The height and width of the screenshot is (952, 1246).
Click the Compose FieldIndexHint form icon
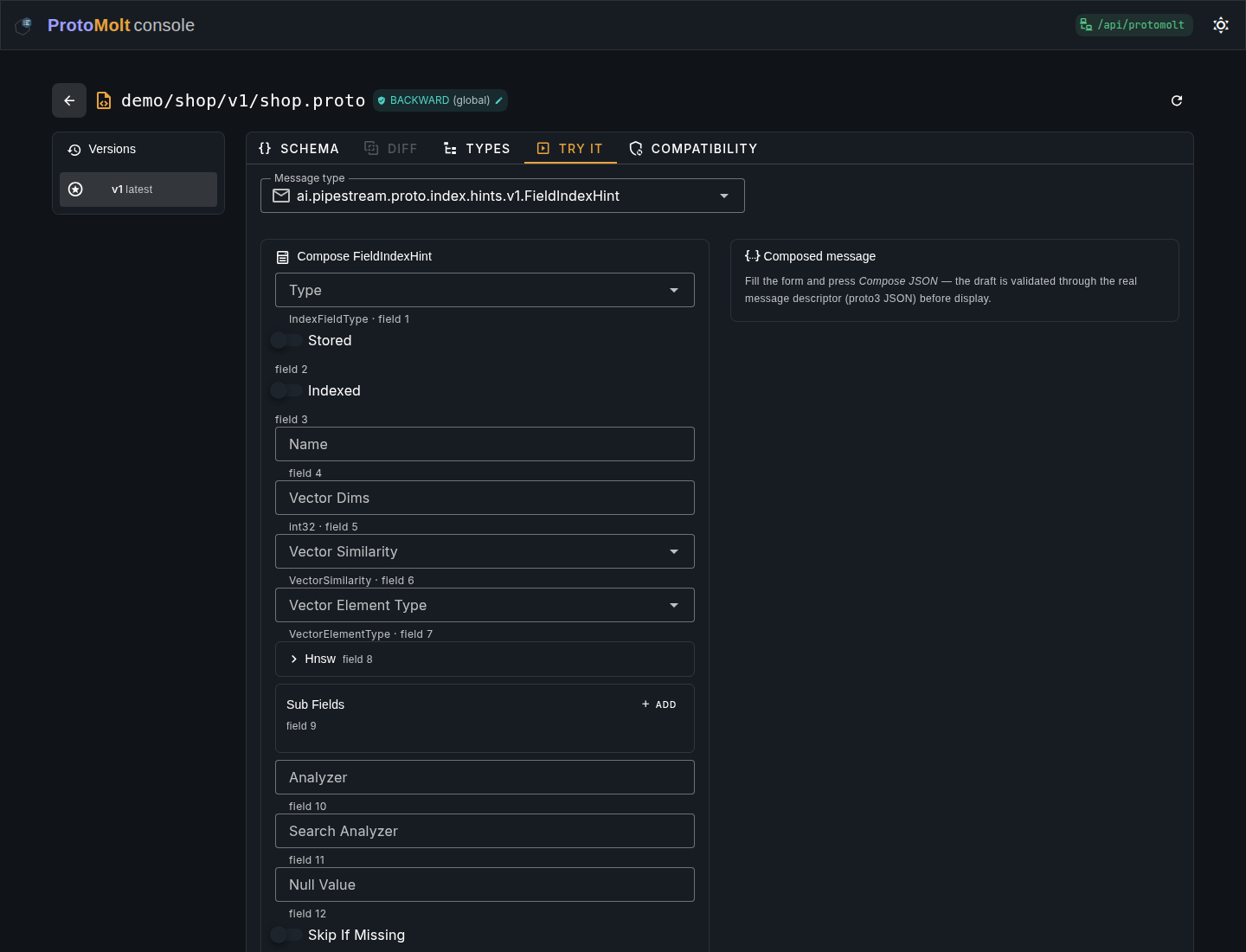(x=282, y=257)
